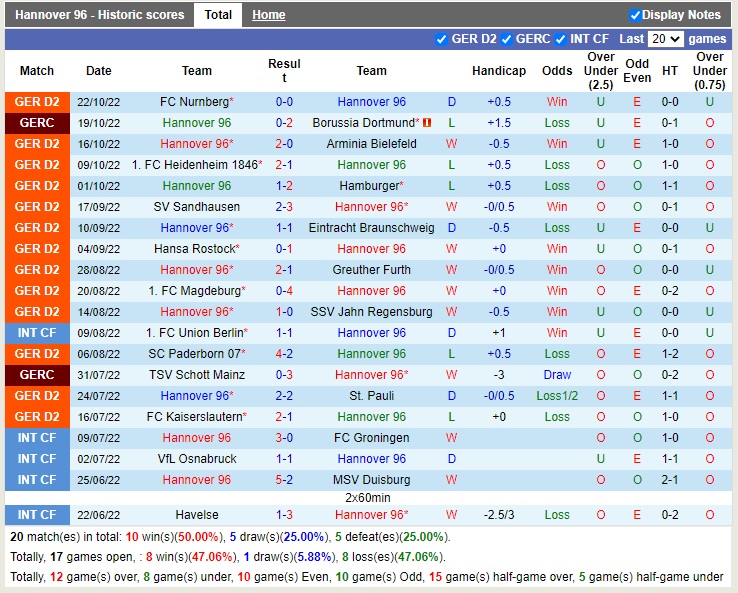Screen dimensions: 738x593
Task: Select the Eintracht Braunschweig team link
Action: pos(371,228)
